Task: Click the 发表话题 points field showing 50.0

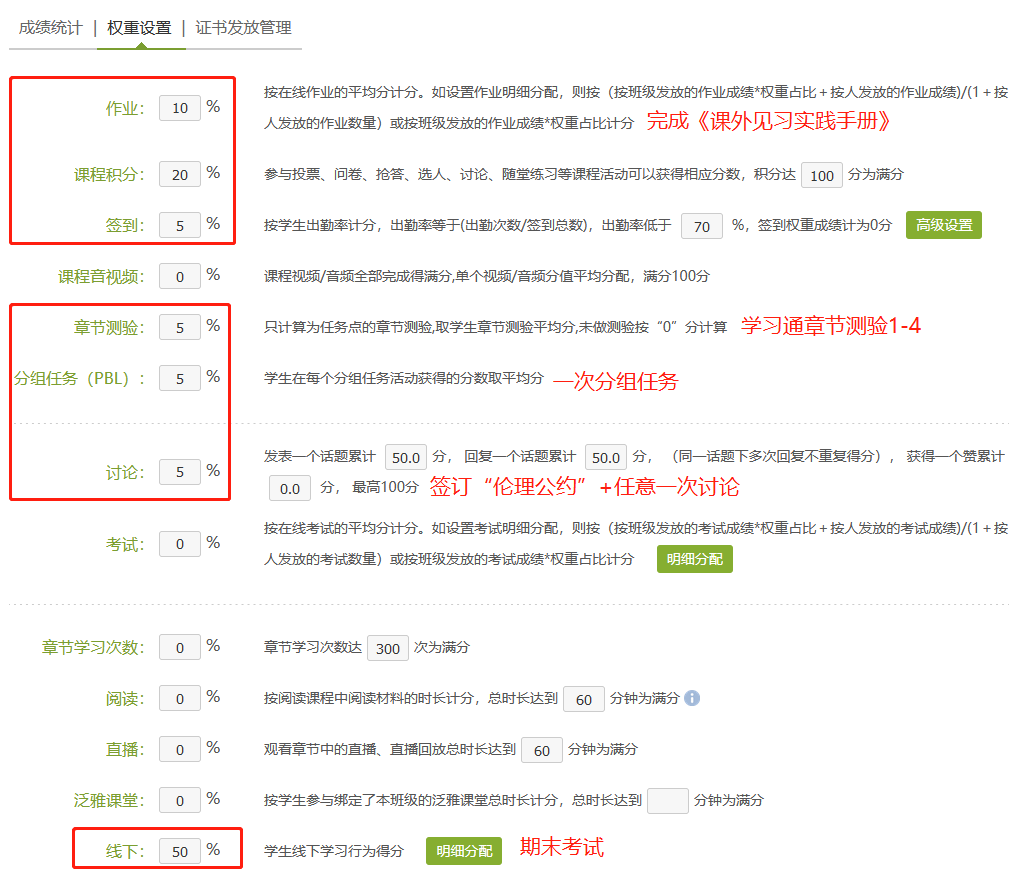Action: click(x=404, y=455)
